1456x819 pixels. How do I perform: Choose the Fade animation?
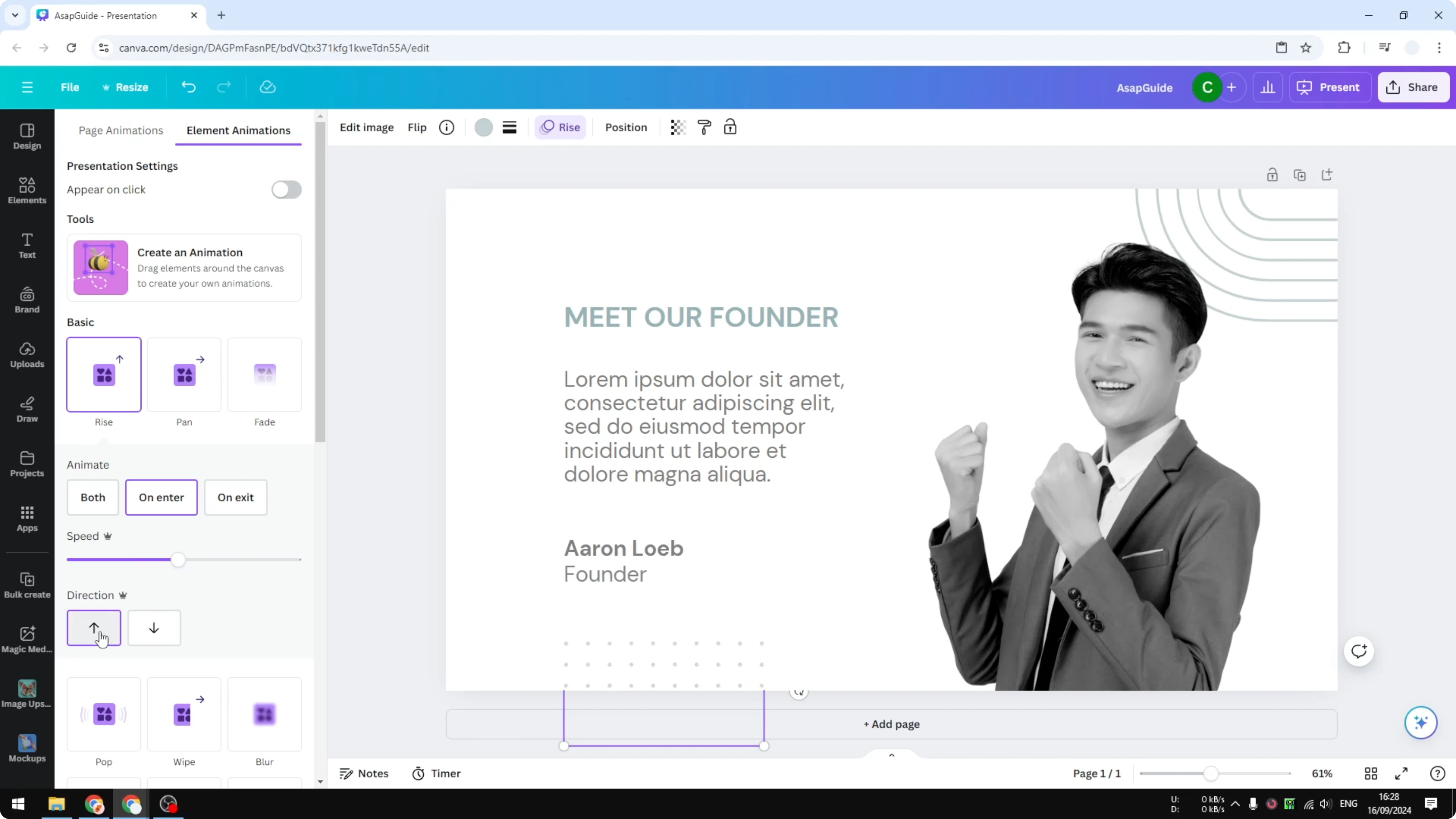tap(265, 375)
